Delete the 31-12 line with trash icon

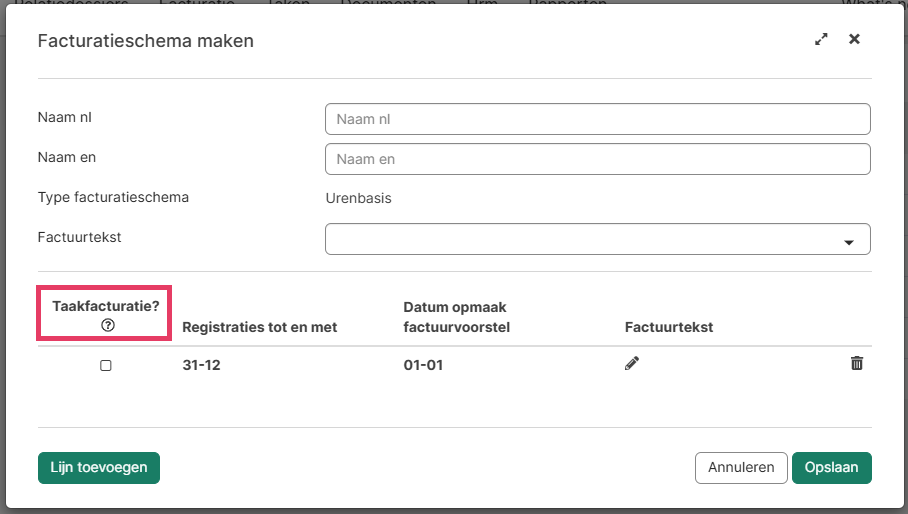click(x=857, y=364)
